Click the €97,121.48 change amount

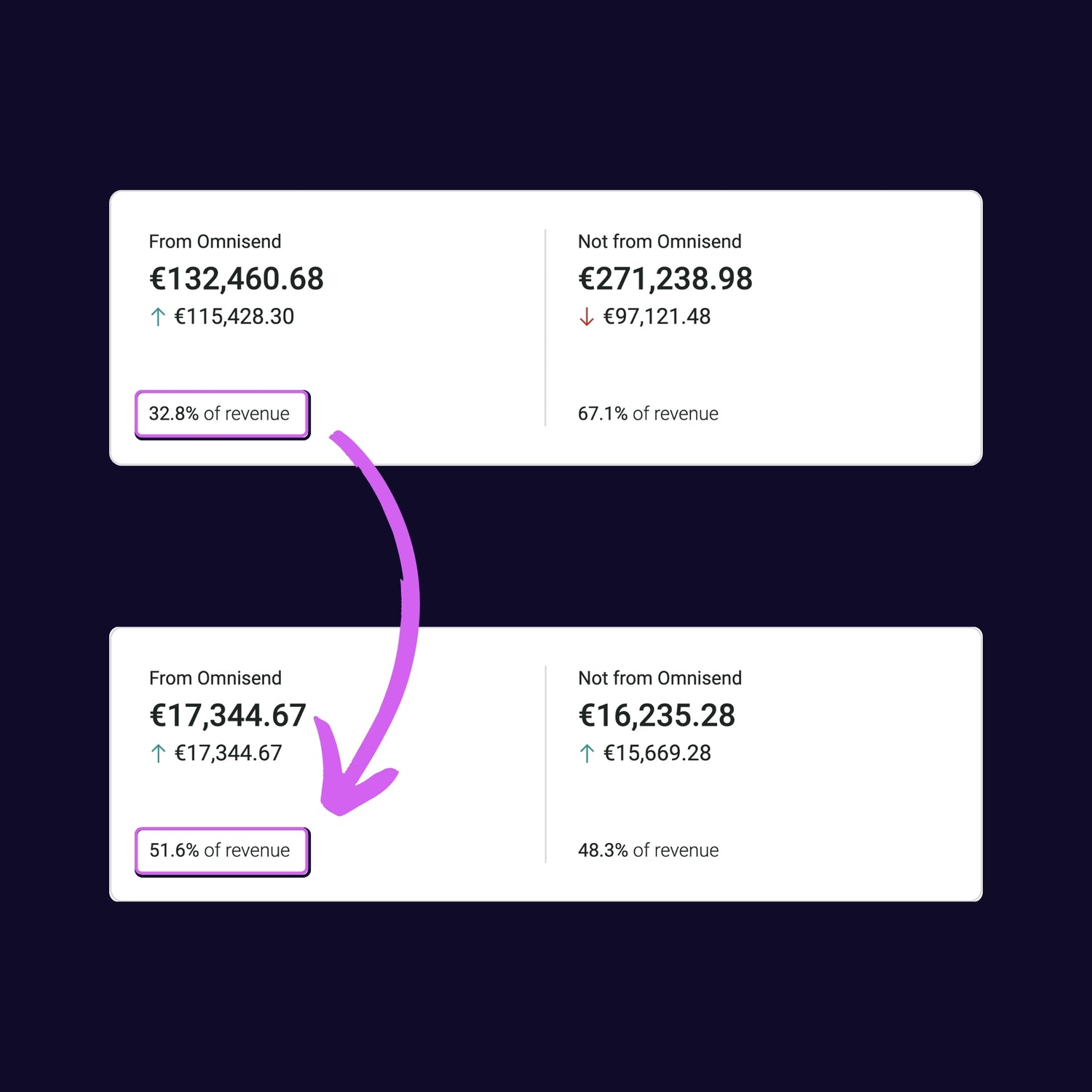[x=657, y=317]
